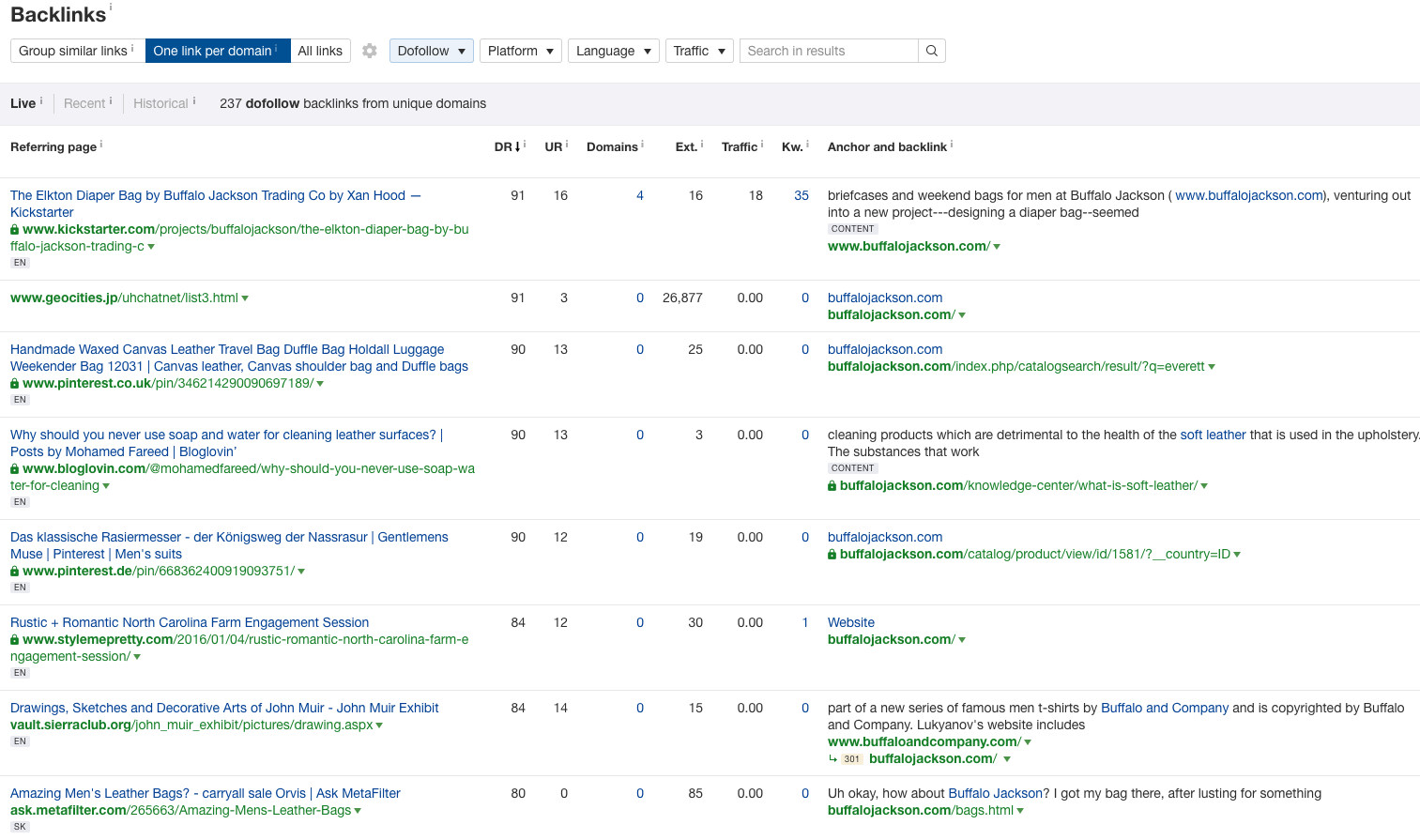The width and height of the screenshot is (1420, 840).
Task: Select One link per domain mode
Action: [217, 51]
